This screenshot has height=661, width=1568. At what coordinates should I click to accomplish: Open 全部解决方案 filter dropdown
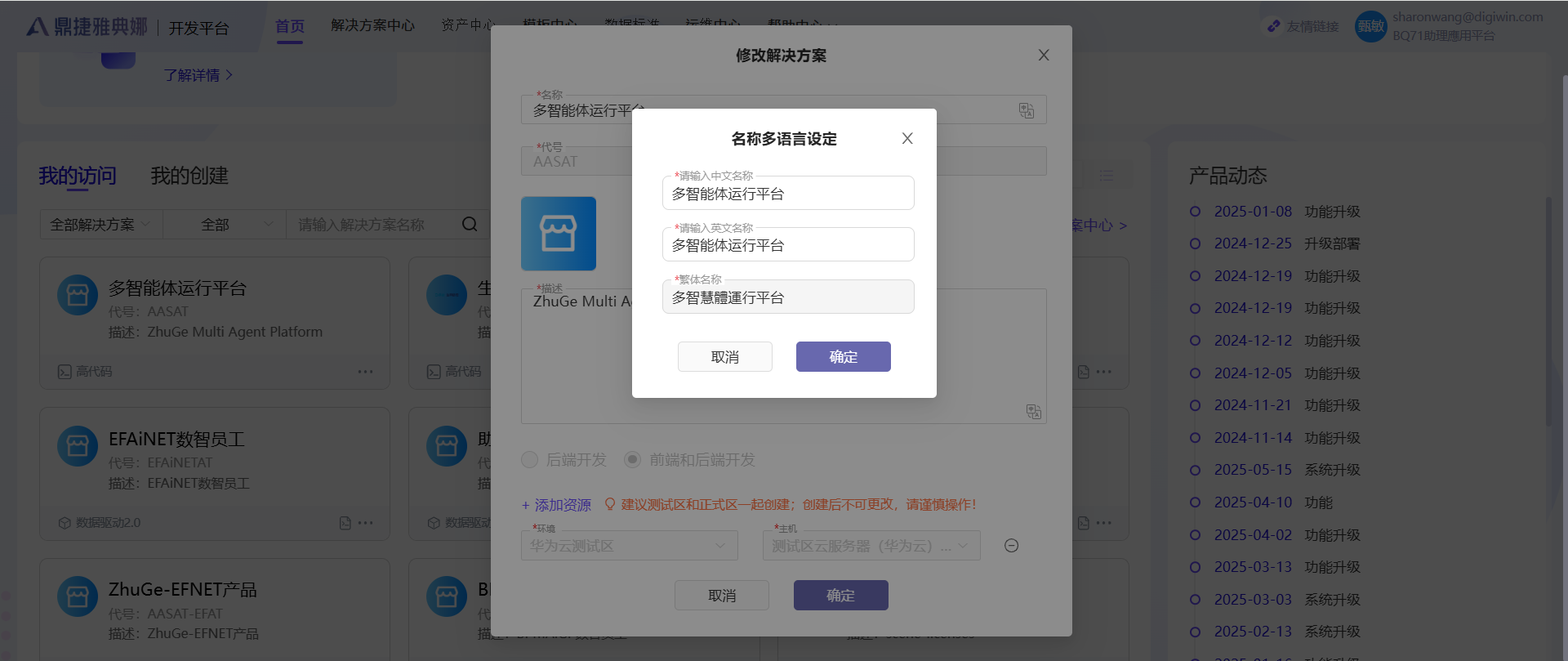point(101,225)
